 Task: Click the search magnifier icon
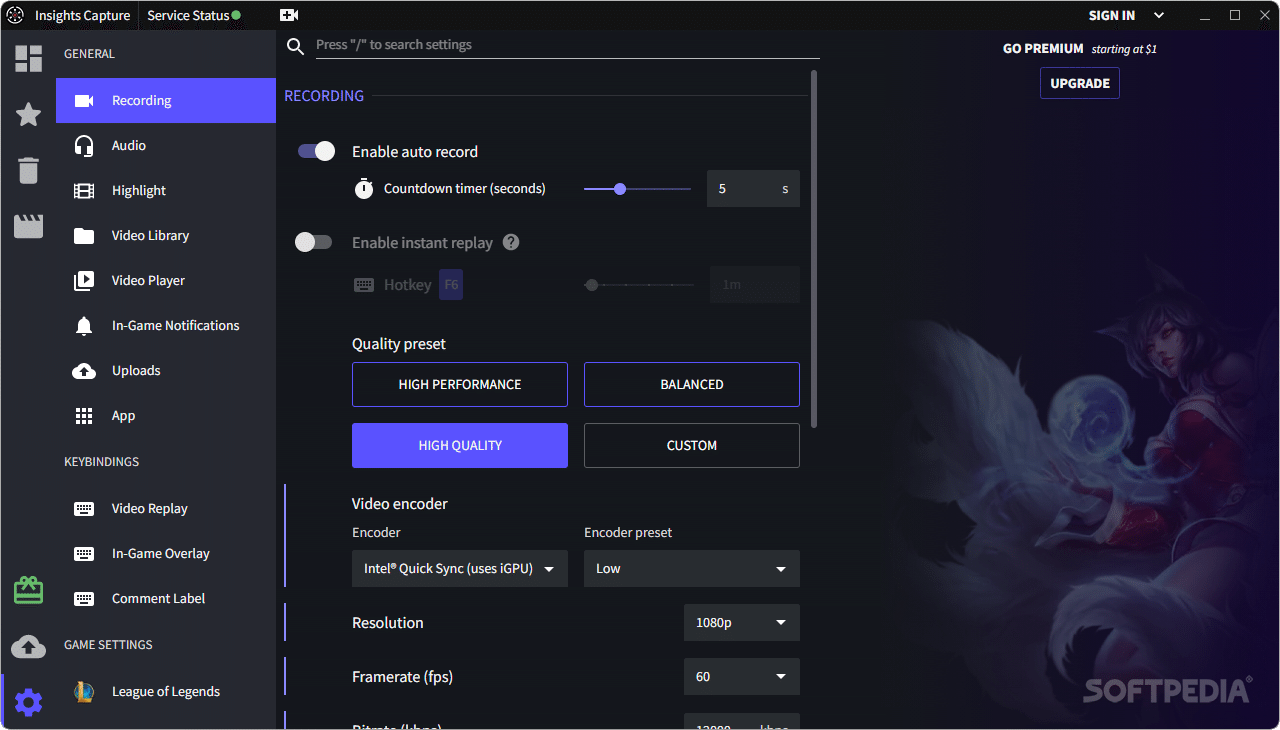coord(295,46)
